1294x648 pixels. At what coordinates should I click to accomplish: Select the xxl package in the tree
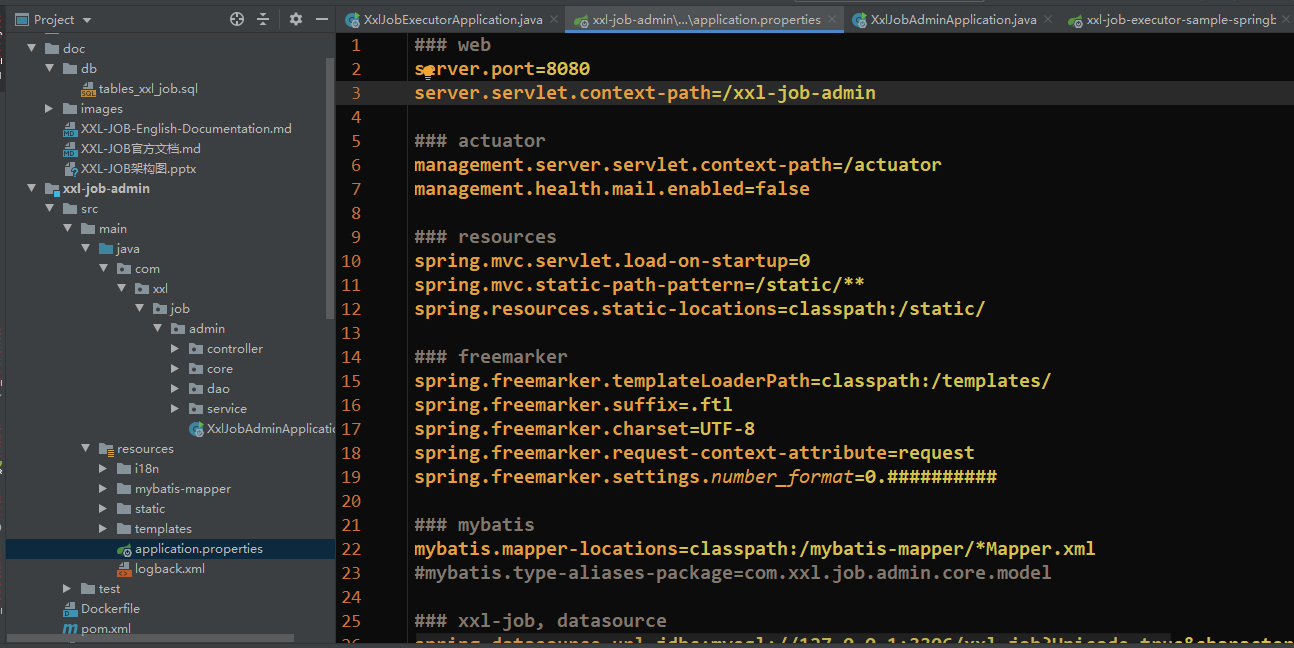(x=160, y=289)
